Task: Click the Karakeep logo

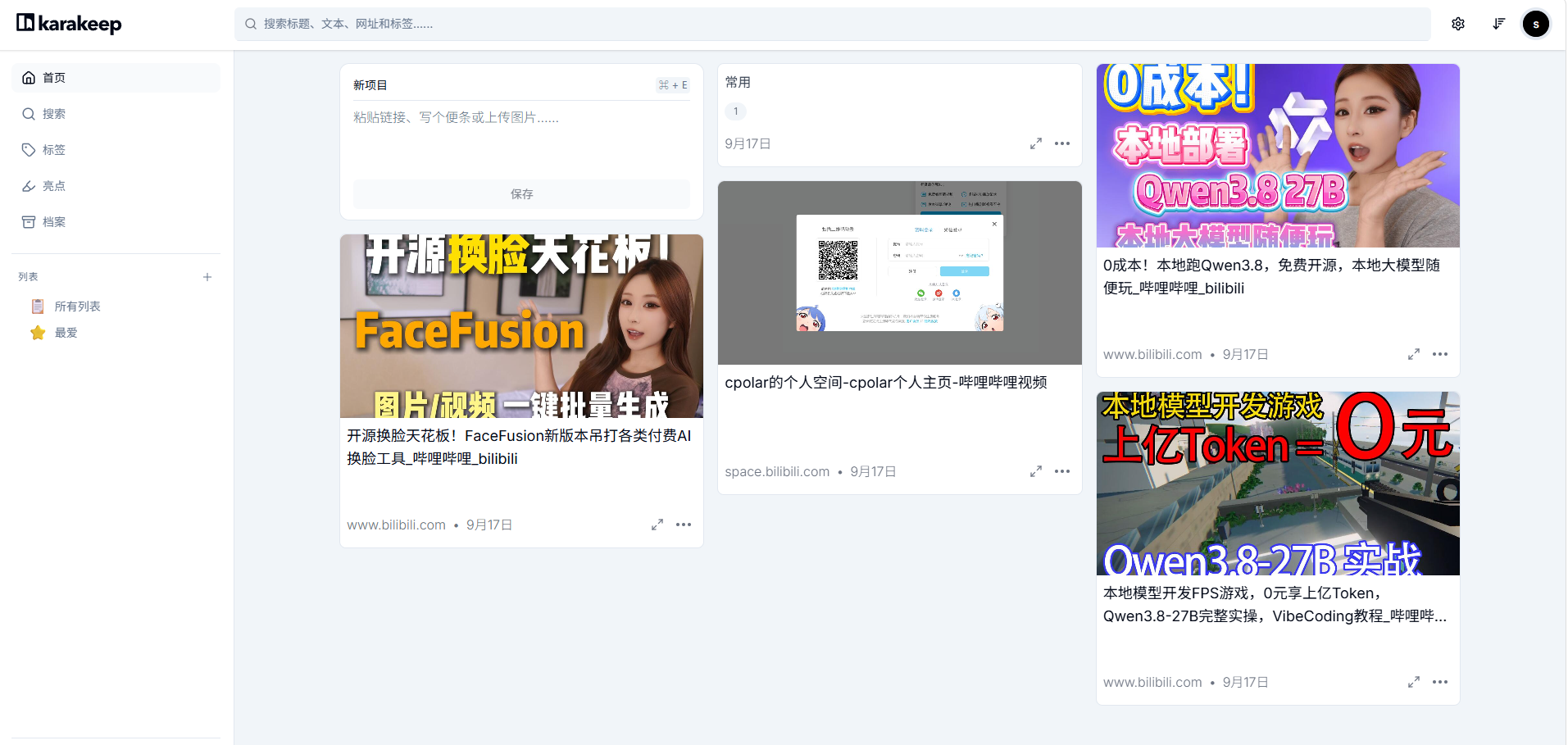Action: click(69, 23)
